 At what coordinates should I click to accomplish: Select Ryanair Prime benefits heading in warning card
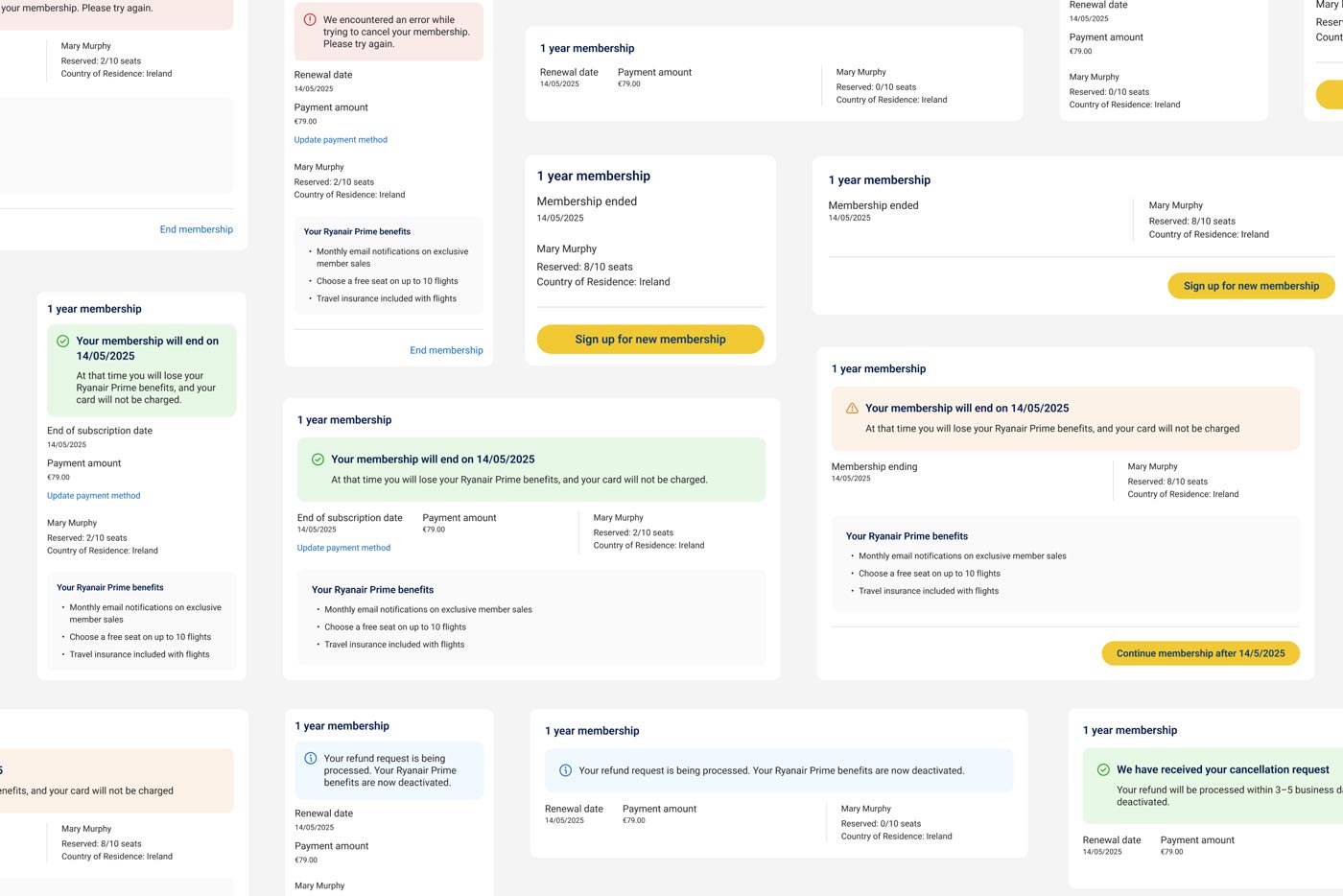click(x=907, y=536)
